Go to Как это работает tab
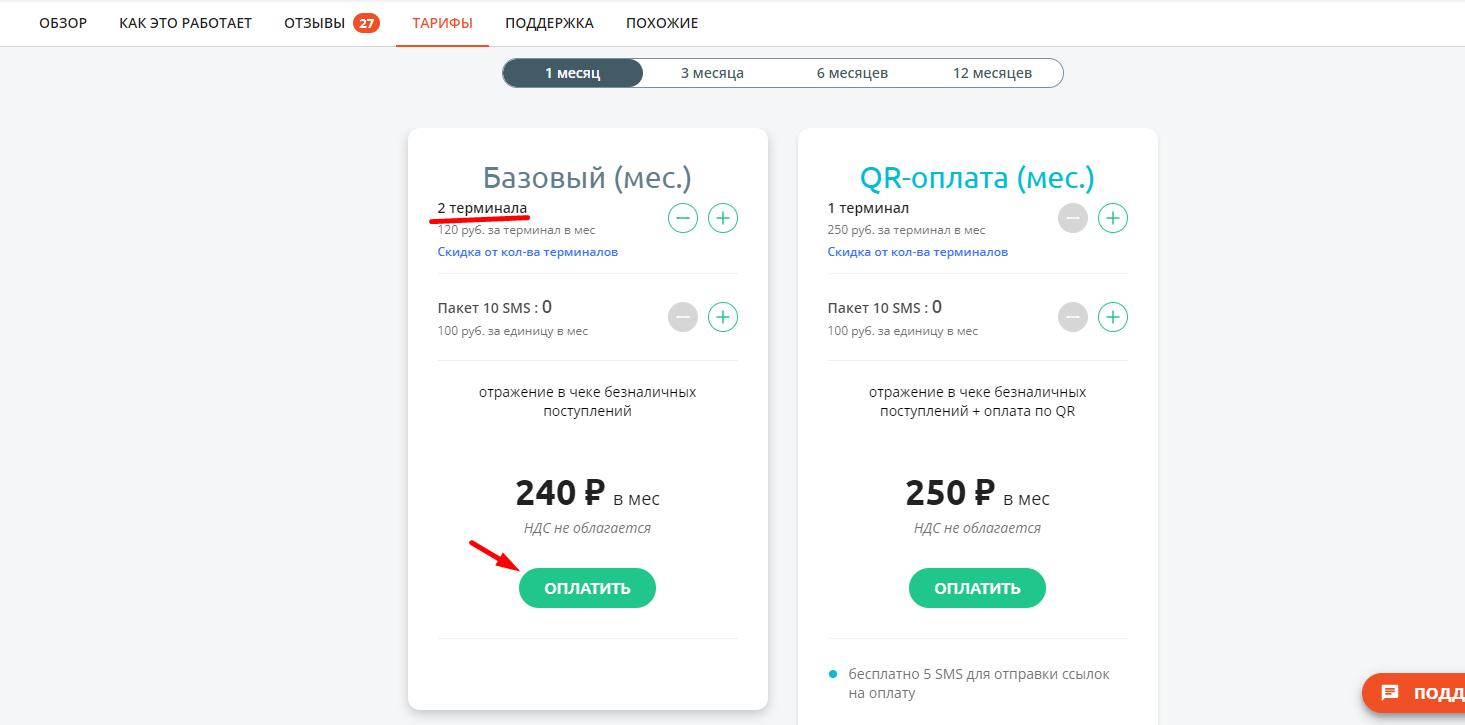 point(185,22)
